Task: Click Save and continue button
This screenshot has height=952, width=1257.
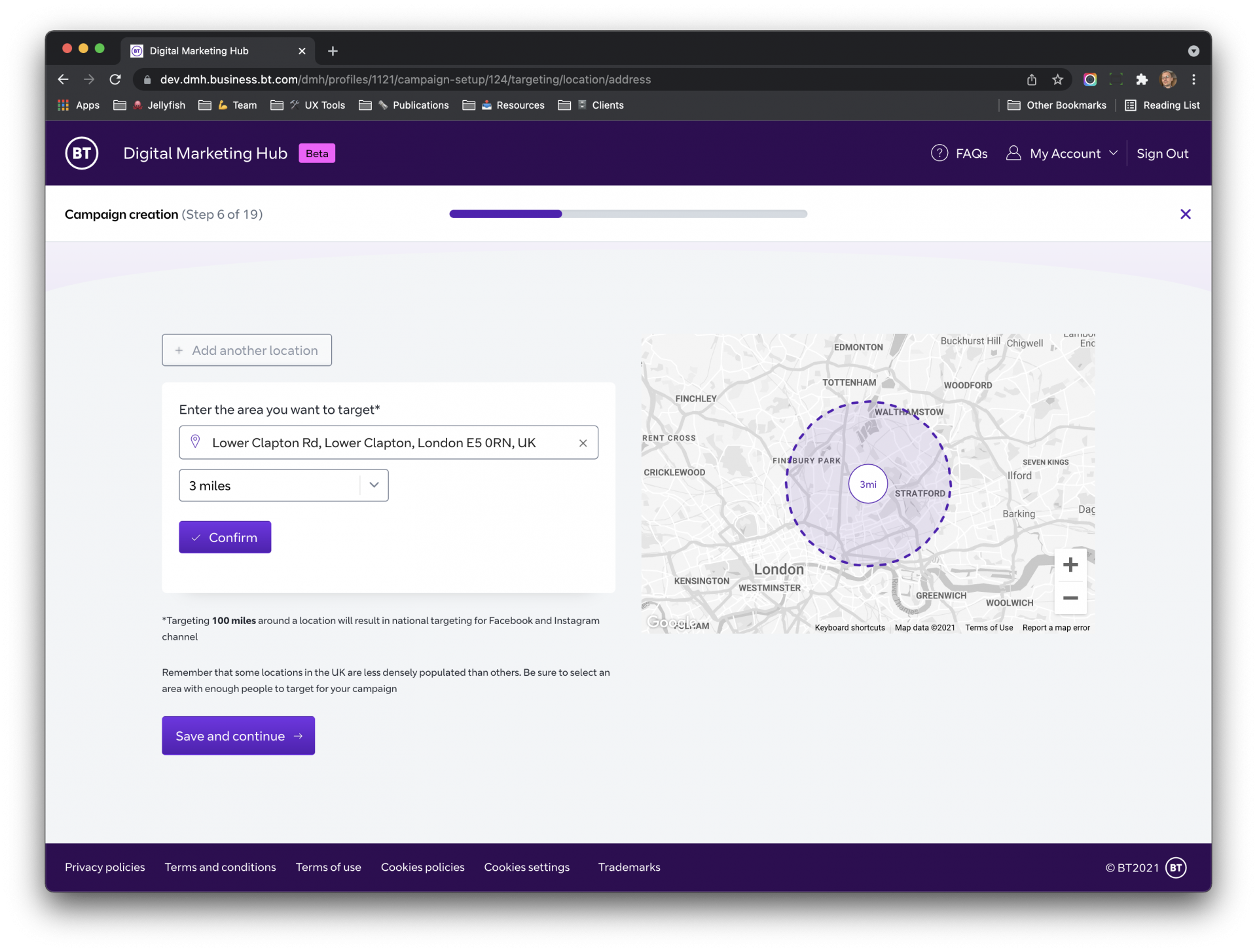Action: point(238,735)
